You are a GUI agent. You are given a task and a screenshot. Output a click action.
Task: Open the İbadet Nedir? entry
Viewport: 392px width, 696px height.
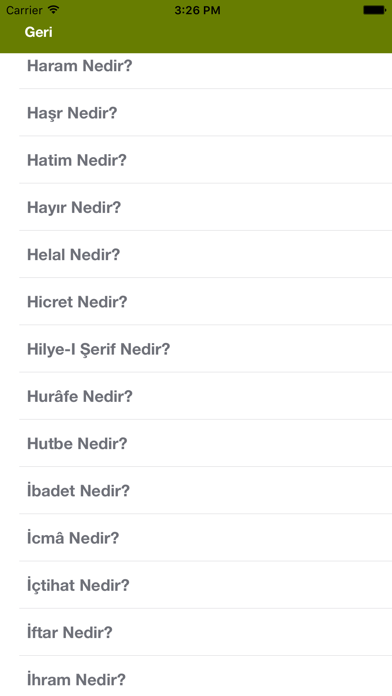(x=196, y=490)
